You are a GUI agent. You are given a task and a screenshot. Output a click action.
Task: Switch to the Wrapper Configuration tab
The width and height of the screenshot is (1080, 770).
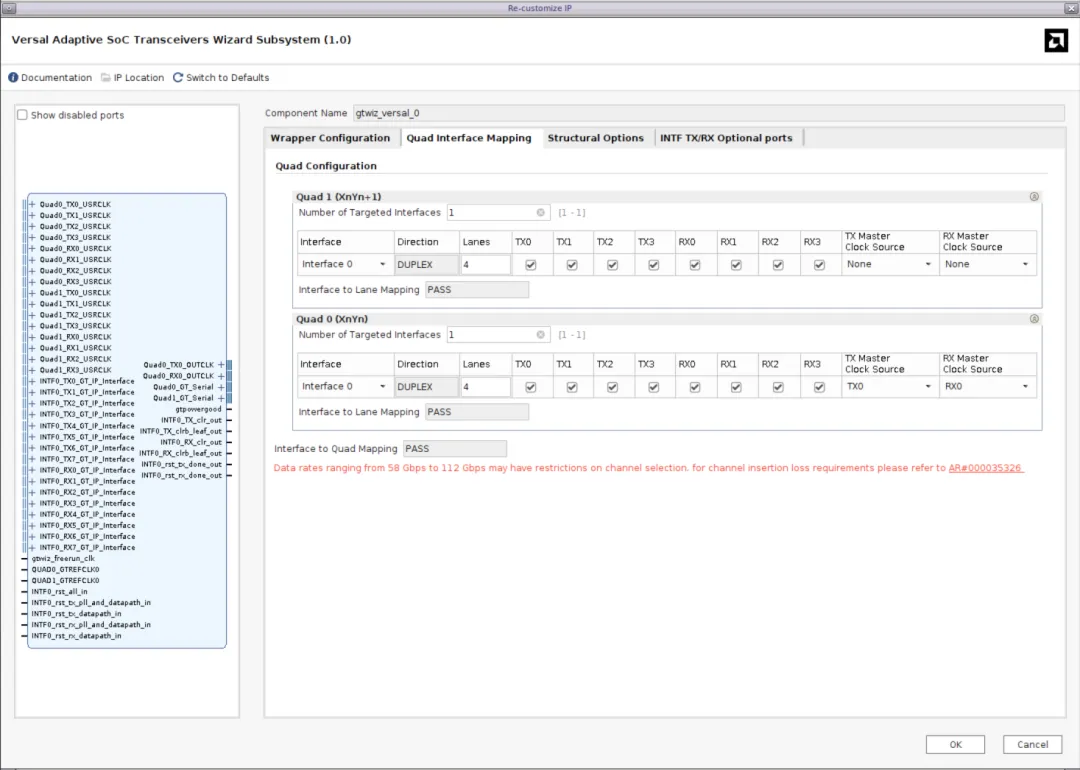click(x=331, y=138)
